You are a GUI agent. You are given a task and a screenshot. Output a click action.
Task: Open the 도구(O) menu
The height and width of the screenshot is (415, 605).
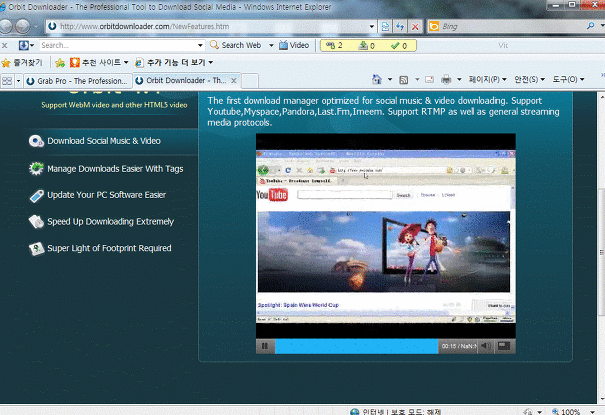click(x=568, y=79)
